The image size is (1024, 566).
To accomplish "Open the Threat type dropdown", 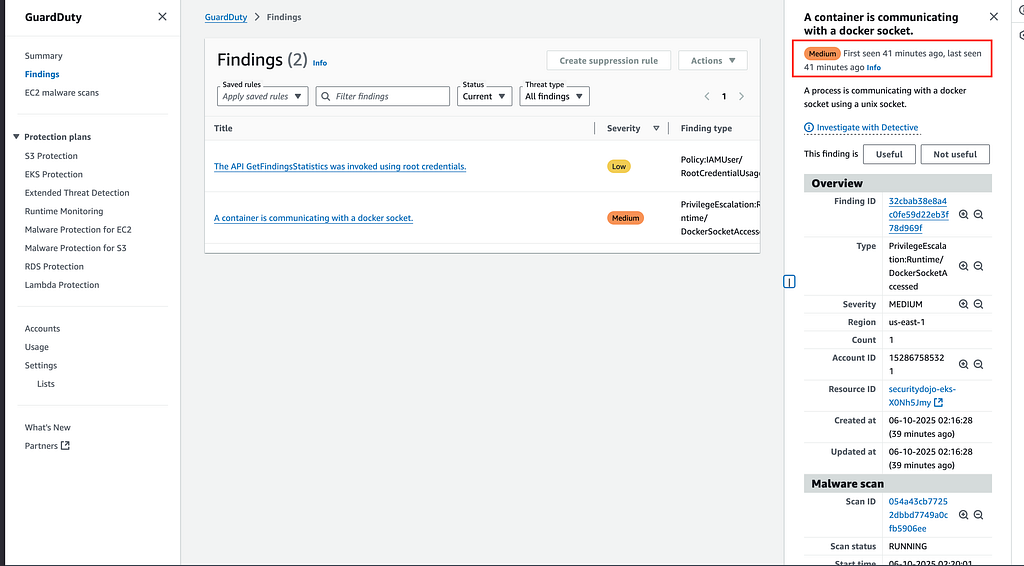I will (x=554, y=97).
